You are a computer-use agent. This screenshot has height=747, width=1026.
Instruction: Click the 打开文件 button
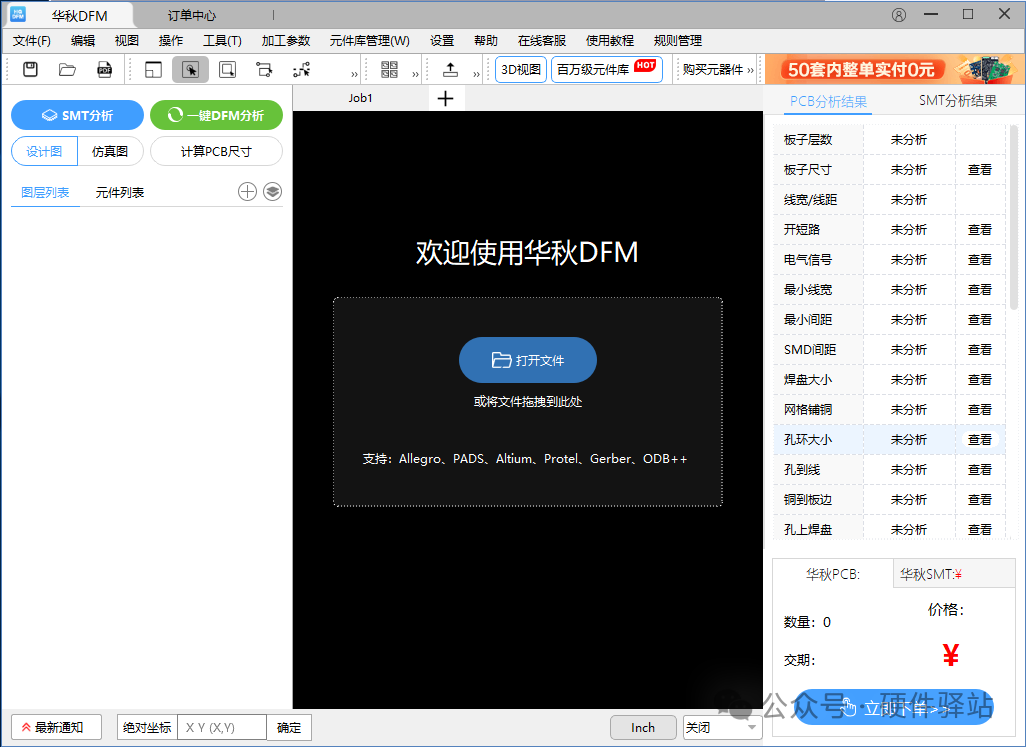pyautogui.click(x=527, y=360)
